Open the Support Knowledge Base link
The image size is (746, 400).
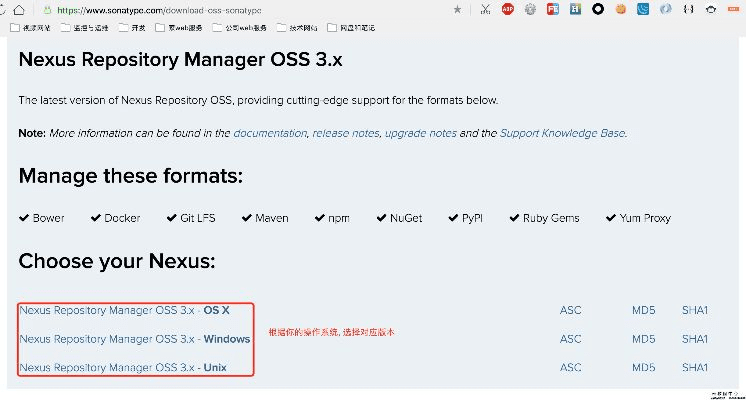pyautogui.click(x=562, y=133)
